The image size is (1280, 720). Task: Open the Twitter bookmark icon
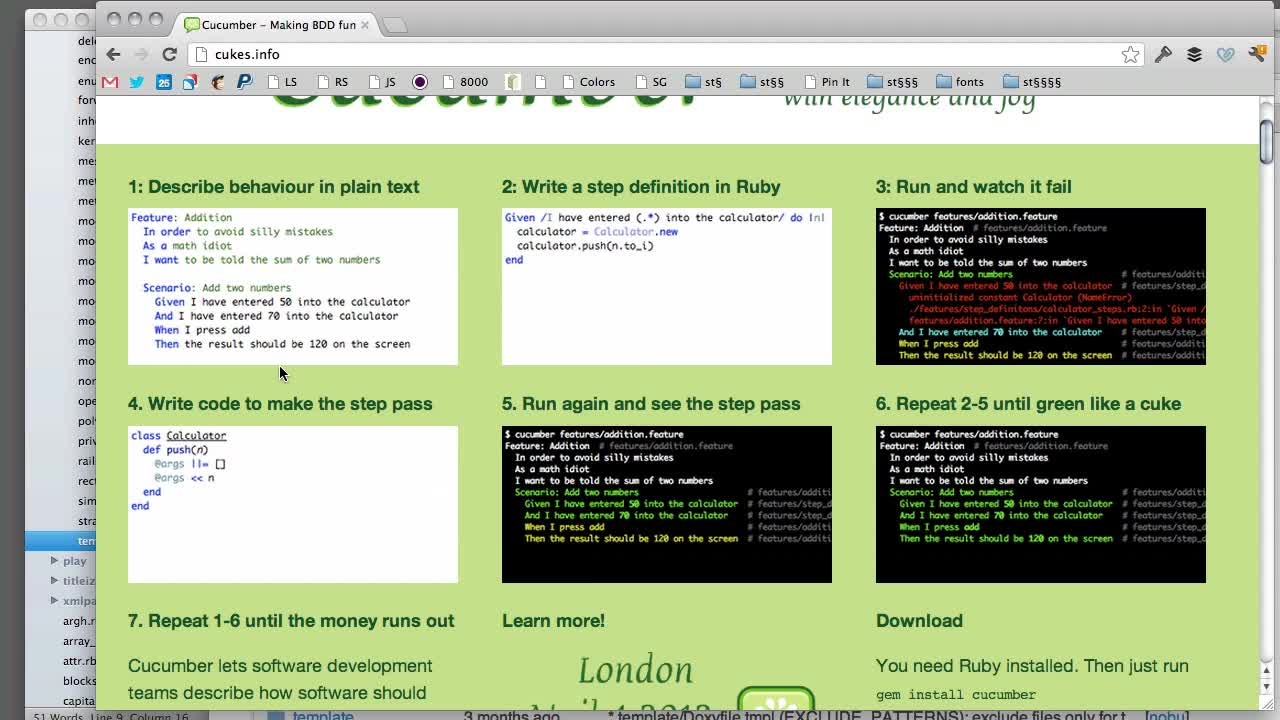click(137, 82)
